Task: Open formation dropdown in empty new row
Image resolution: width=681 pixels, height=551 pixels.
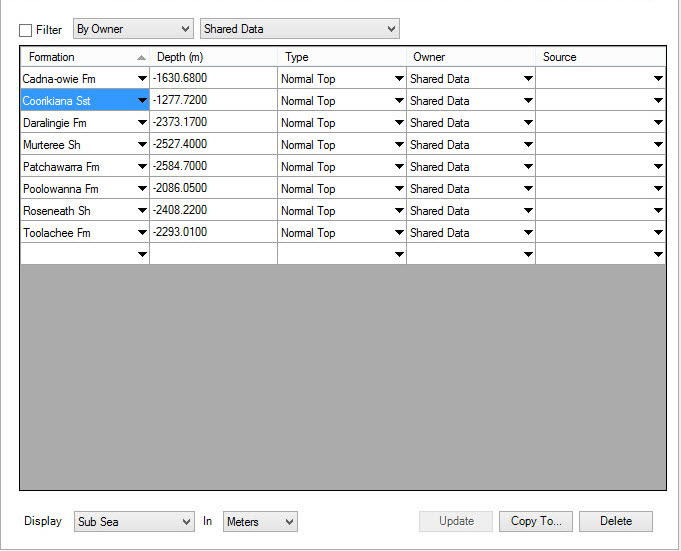Action: pyautogui.click(x=143, y=255)
